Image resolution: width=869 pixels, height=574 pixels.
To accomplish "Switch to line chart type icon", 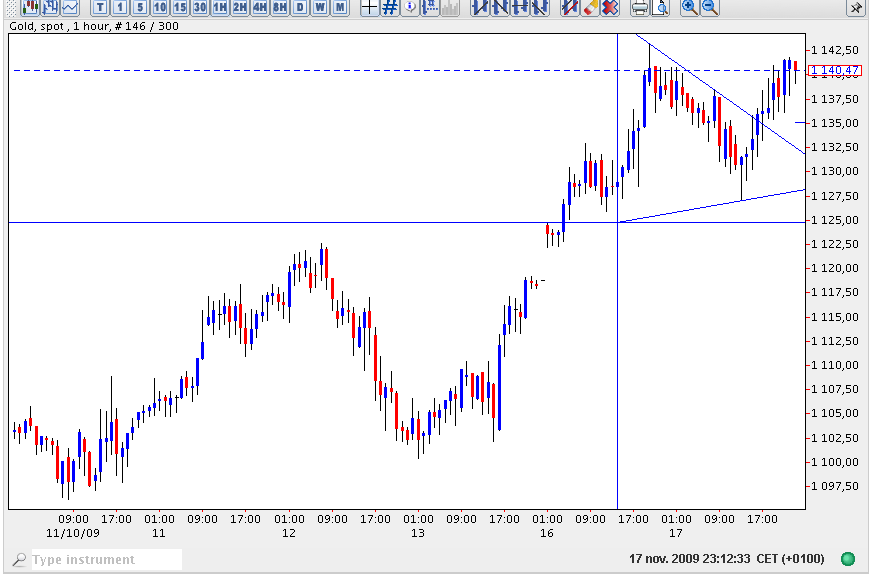I will point(70,8).
